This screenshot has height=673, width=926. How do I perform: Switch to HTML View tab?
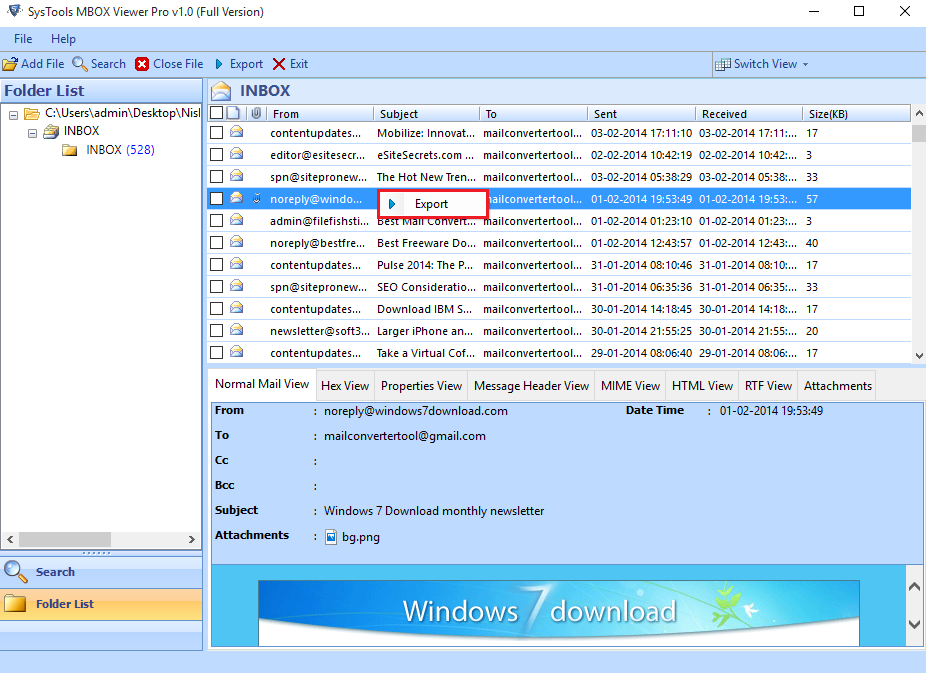coord(702,386)
